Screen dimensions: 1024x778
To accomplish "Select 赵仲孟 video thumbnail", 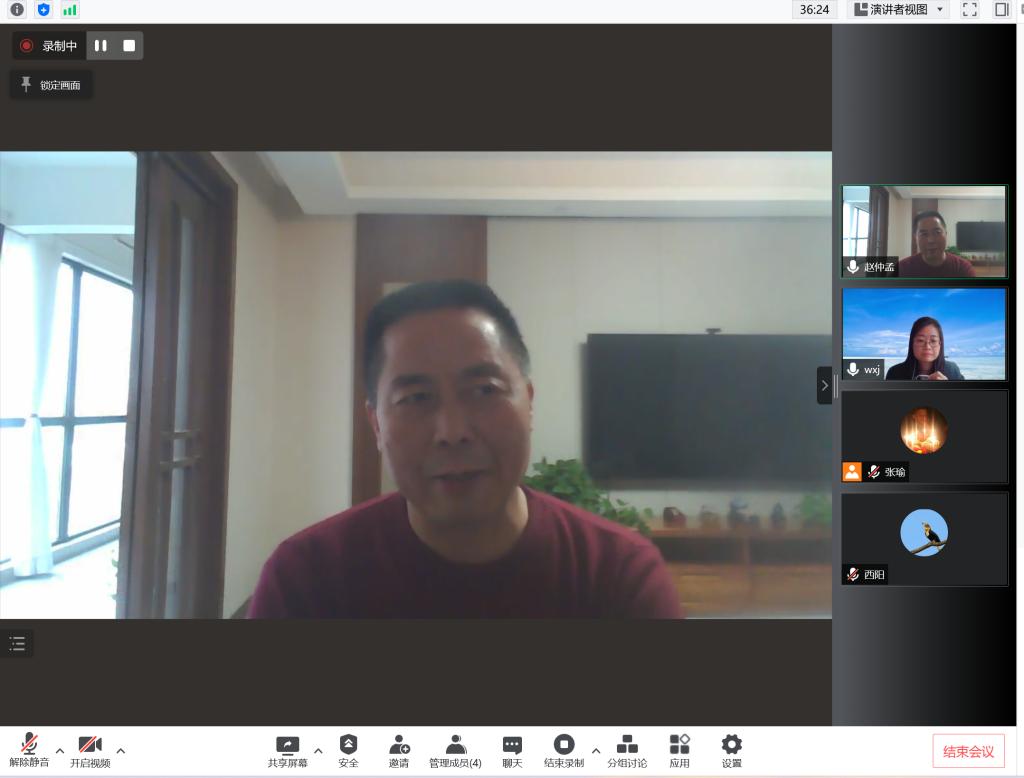I will click(x=924, y=231).
